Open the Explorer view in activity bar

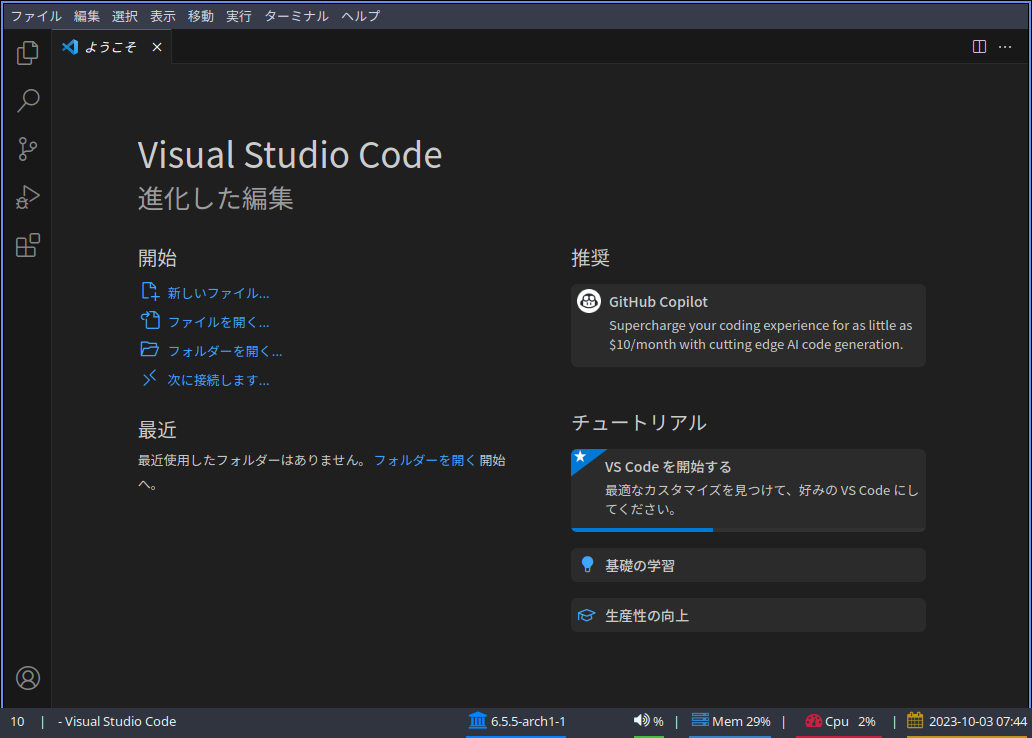click(x=28, y=53)
